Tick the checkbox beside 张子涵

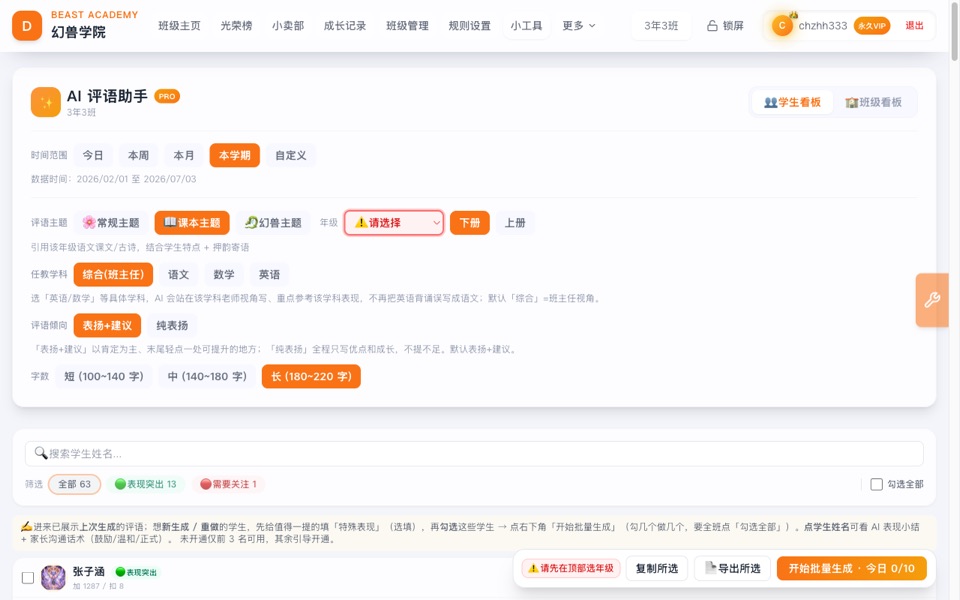(28, 577)
